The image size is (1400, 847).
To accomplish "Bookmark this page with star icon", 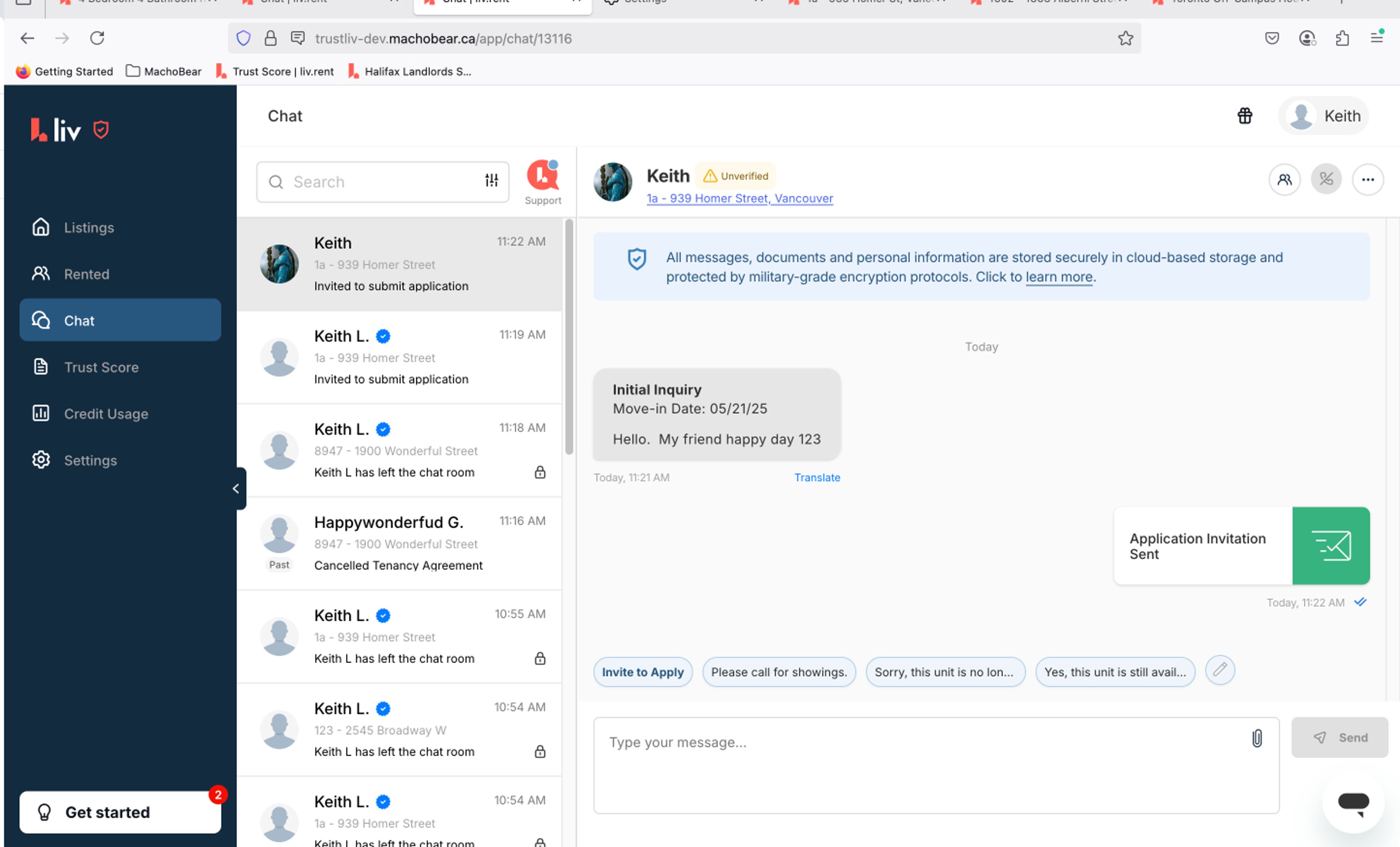I will pos(1125,38).
